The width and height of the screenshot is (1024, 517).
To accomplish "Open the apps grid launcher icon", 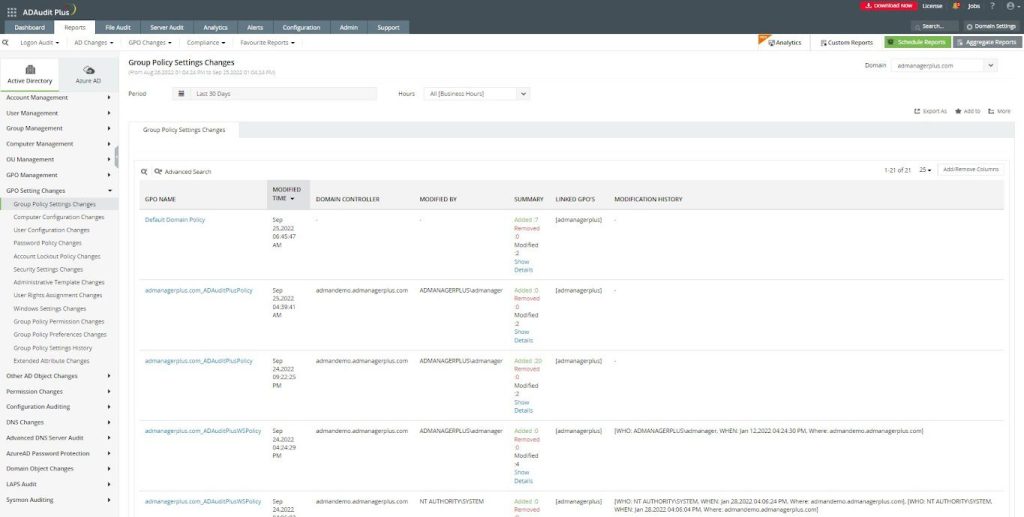I will click(11, 9).
